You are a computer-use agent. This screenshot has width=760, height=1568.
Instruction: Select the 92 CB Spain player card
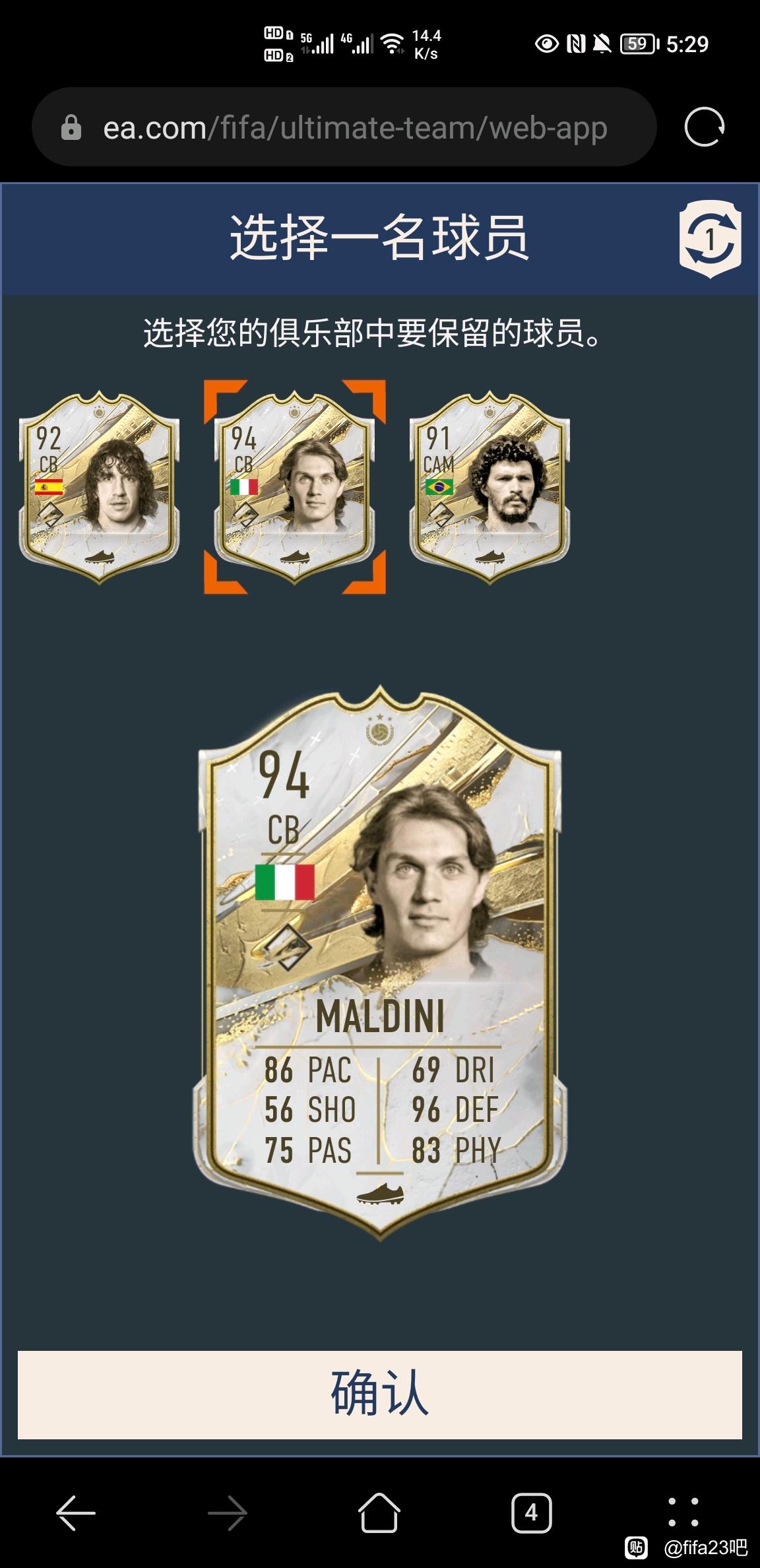(99, 488)
